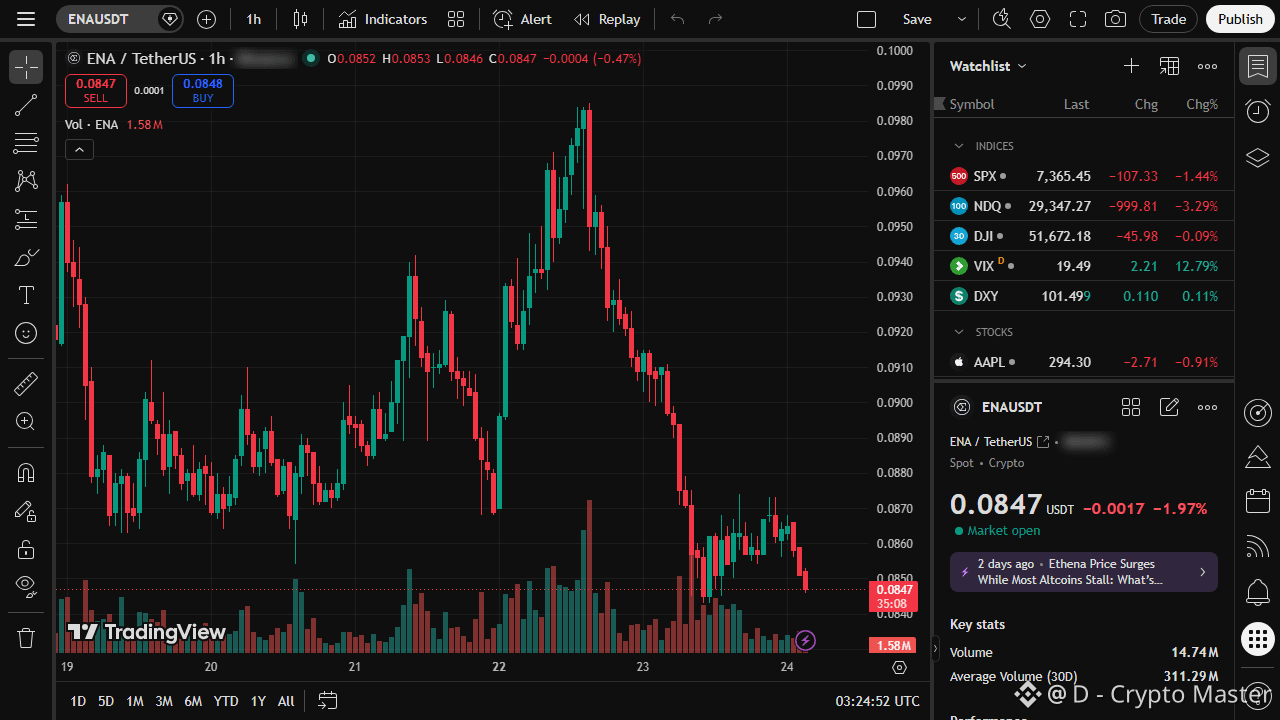Viewport: 1280px width, 720px height.
Task: Select the VIX watchlist row
Action: tap(1084, 266)
